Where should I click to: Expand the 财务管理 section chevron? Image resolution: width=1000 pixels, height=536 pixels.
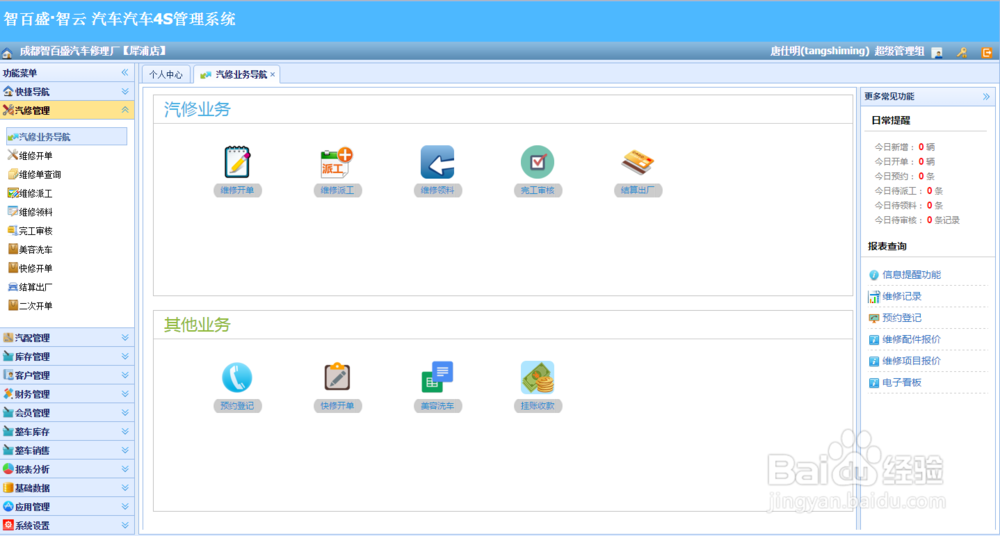125,394
